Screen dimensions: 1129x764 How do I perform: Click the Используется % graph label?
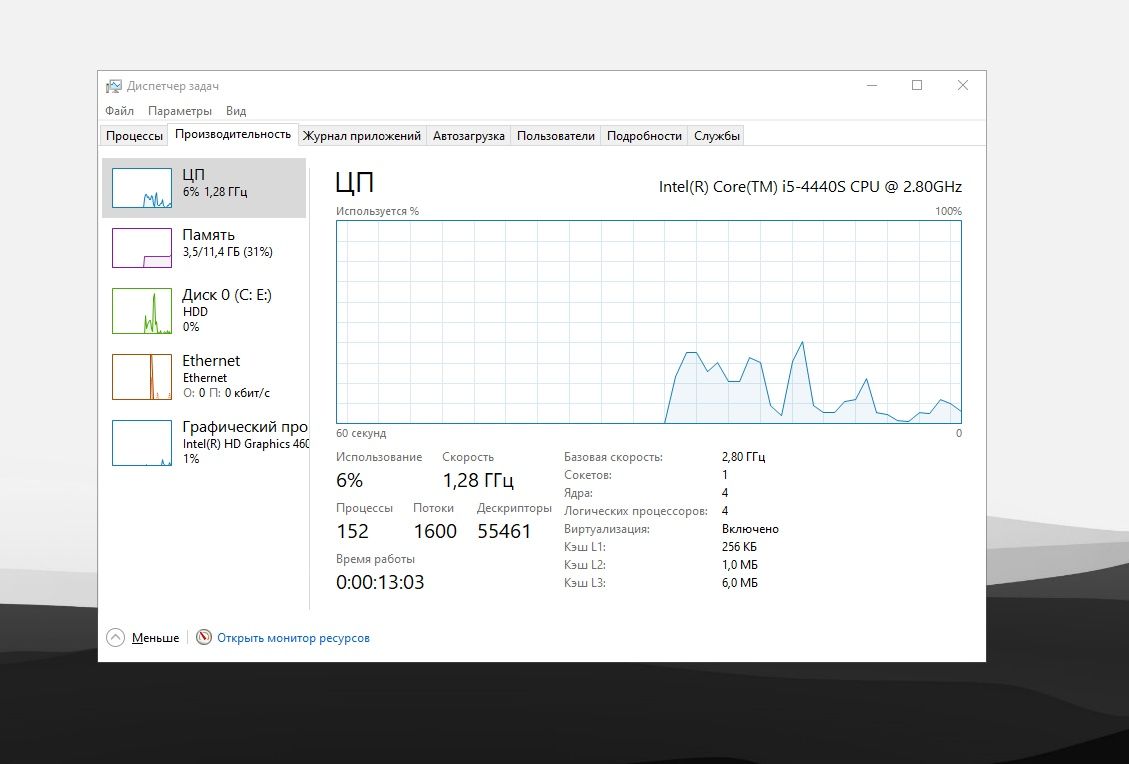[x=377, y=212]
